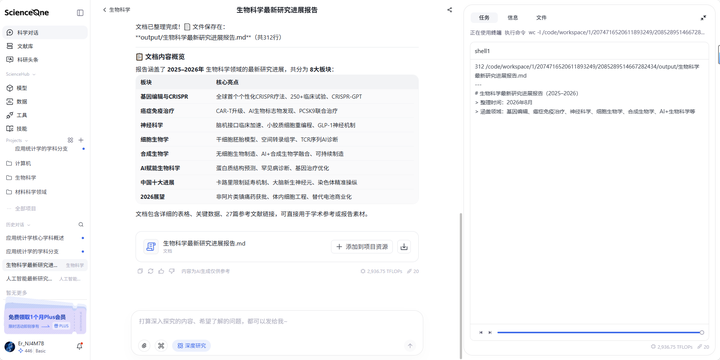Click 添加到项目资源 button
The height and width of the screenshot is (360, 720).
tap(362, 247)
